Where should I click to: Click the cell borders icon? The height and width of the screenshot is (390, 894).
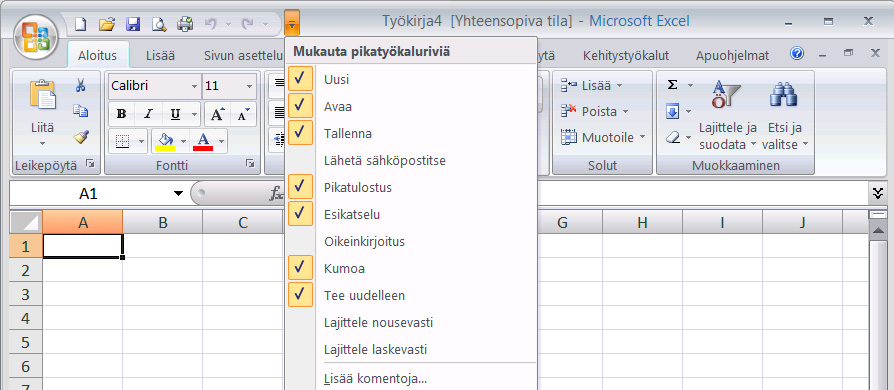123,140
